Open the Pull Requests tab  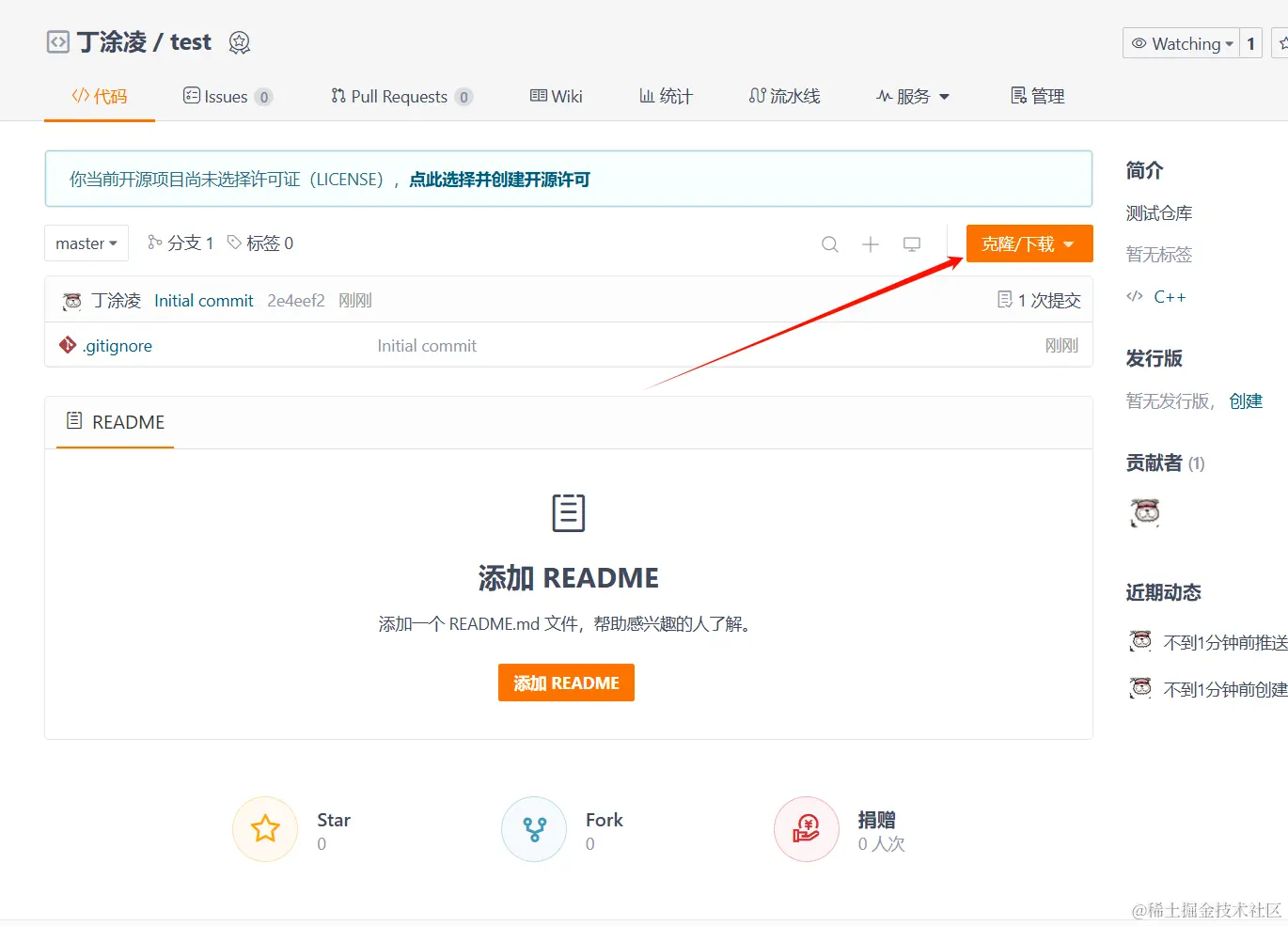coord(401,96)
